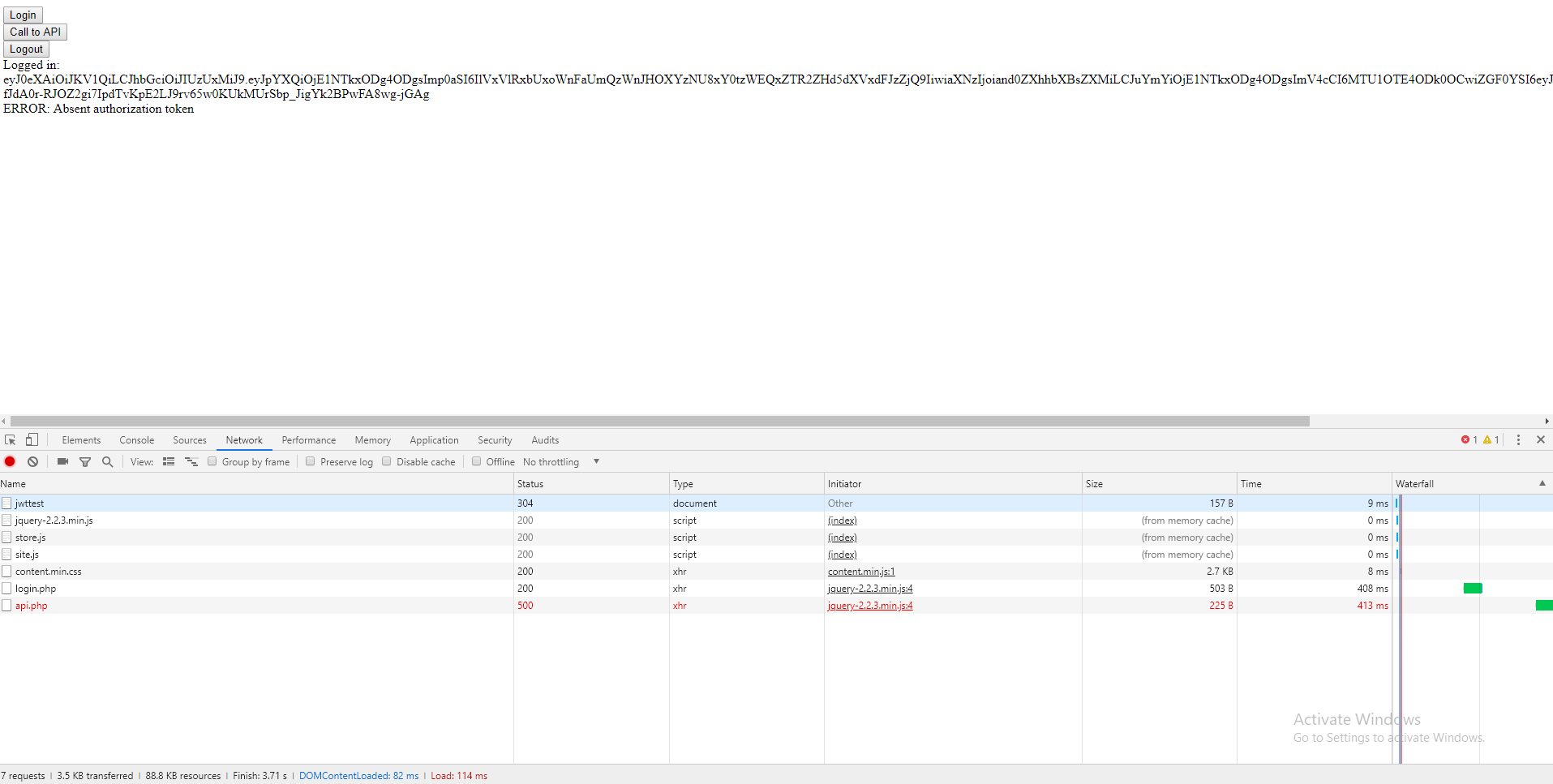Enable the Preserve log checkbox
Image resolution: width=1553 pixels, height=784 pixels.
tap(310, 461)
